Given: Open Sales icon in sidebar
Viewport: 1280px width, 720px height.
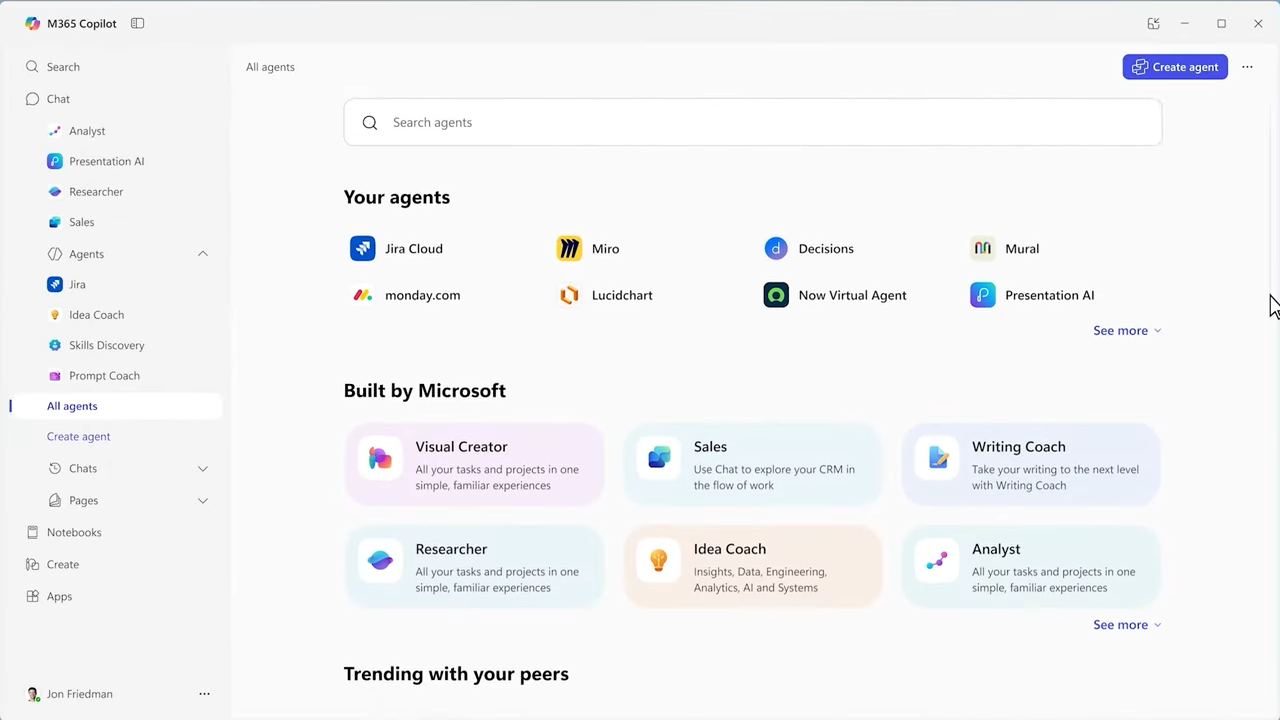Looking at the screenshot, I should click(55, 222).
